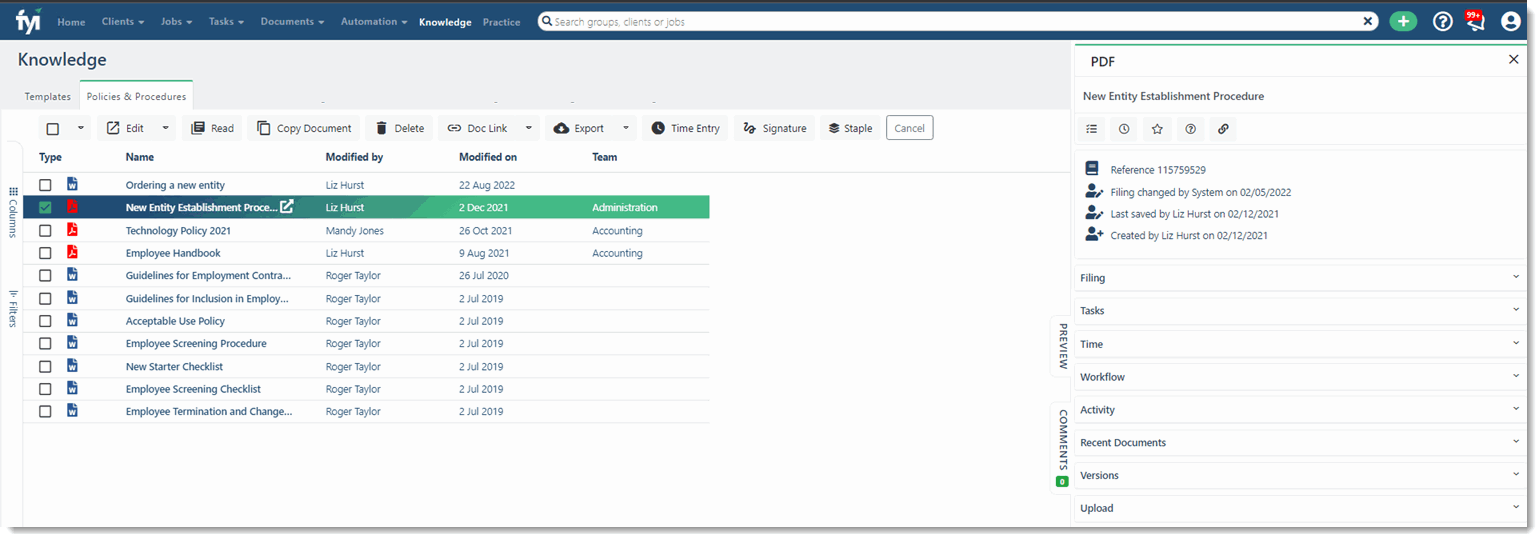Open the Clients menu

point(123,21)
